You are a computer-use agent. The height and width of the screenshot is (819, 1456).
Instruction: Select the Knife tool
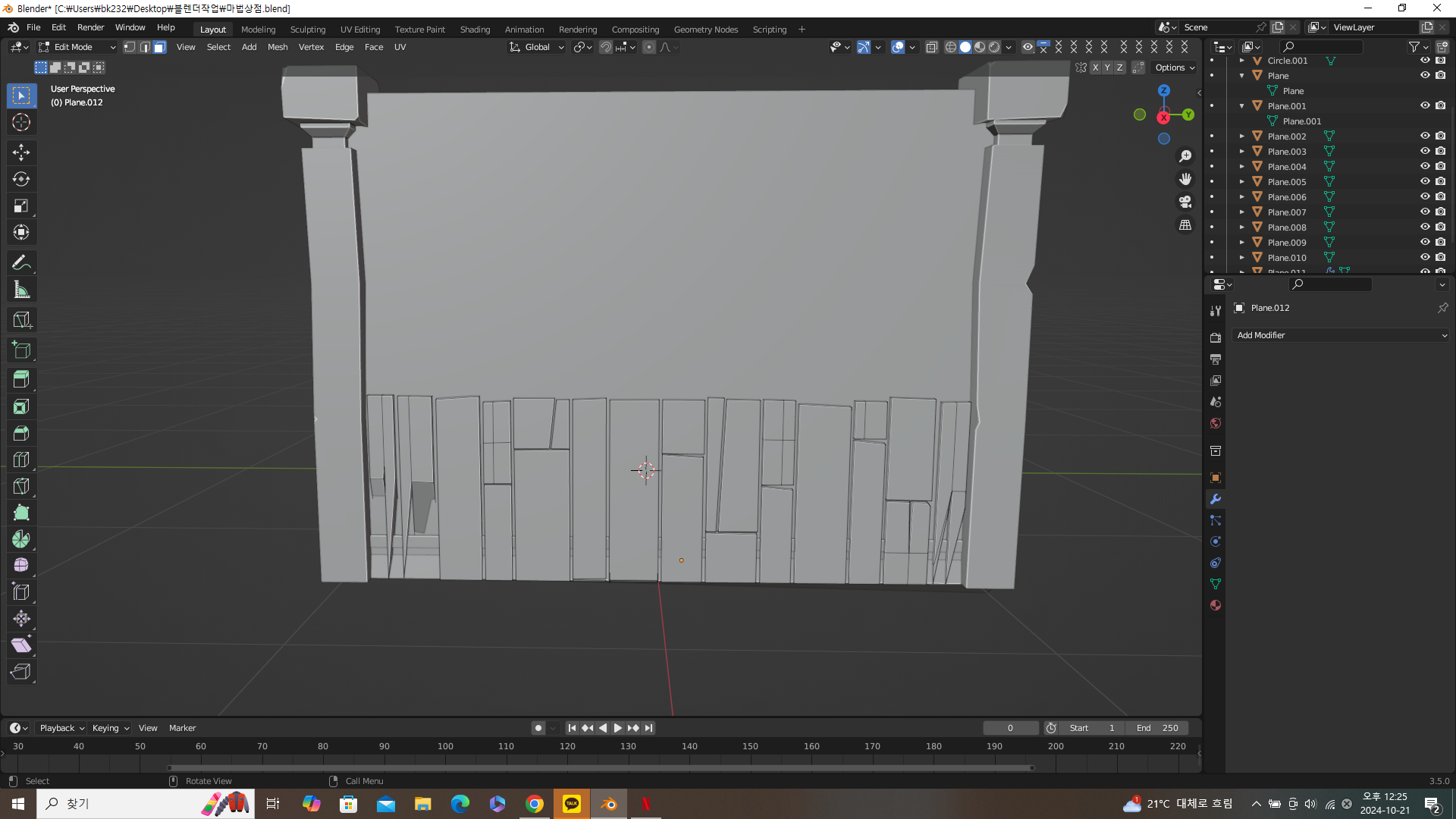[21, 486]
